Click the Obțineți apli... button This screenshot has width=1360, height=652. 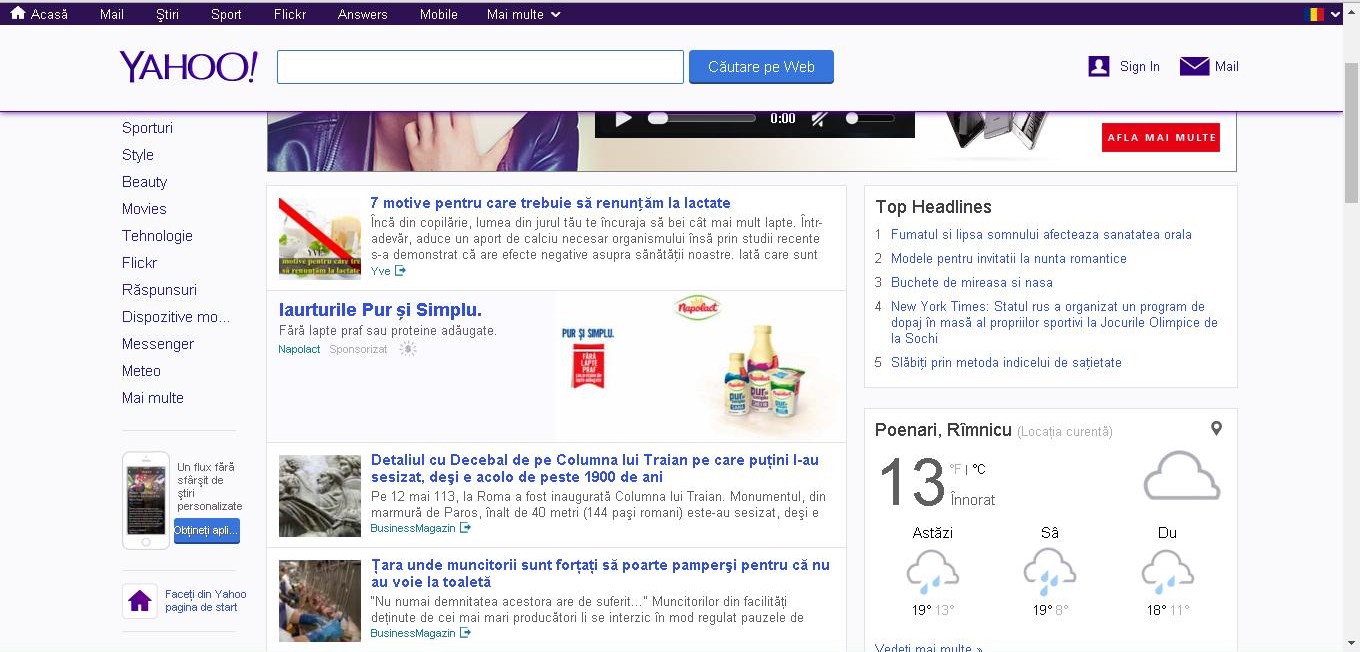[x=207, y=530]
